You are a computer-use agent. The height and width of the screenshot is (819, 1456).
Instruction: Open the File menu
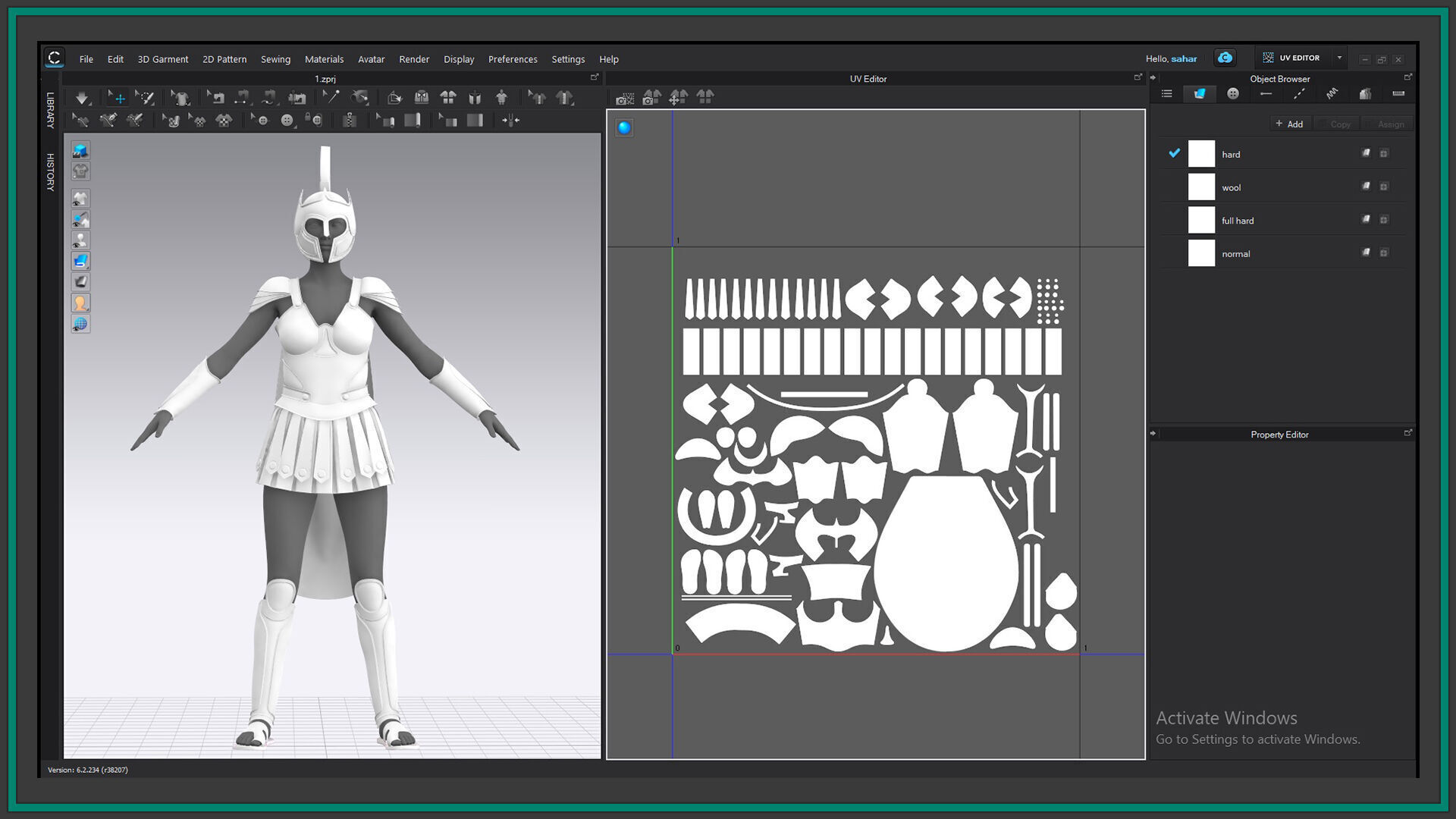[86, 59]
